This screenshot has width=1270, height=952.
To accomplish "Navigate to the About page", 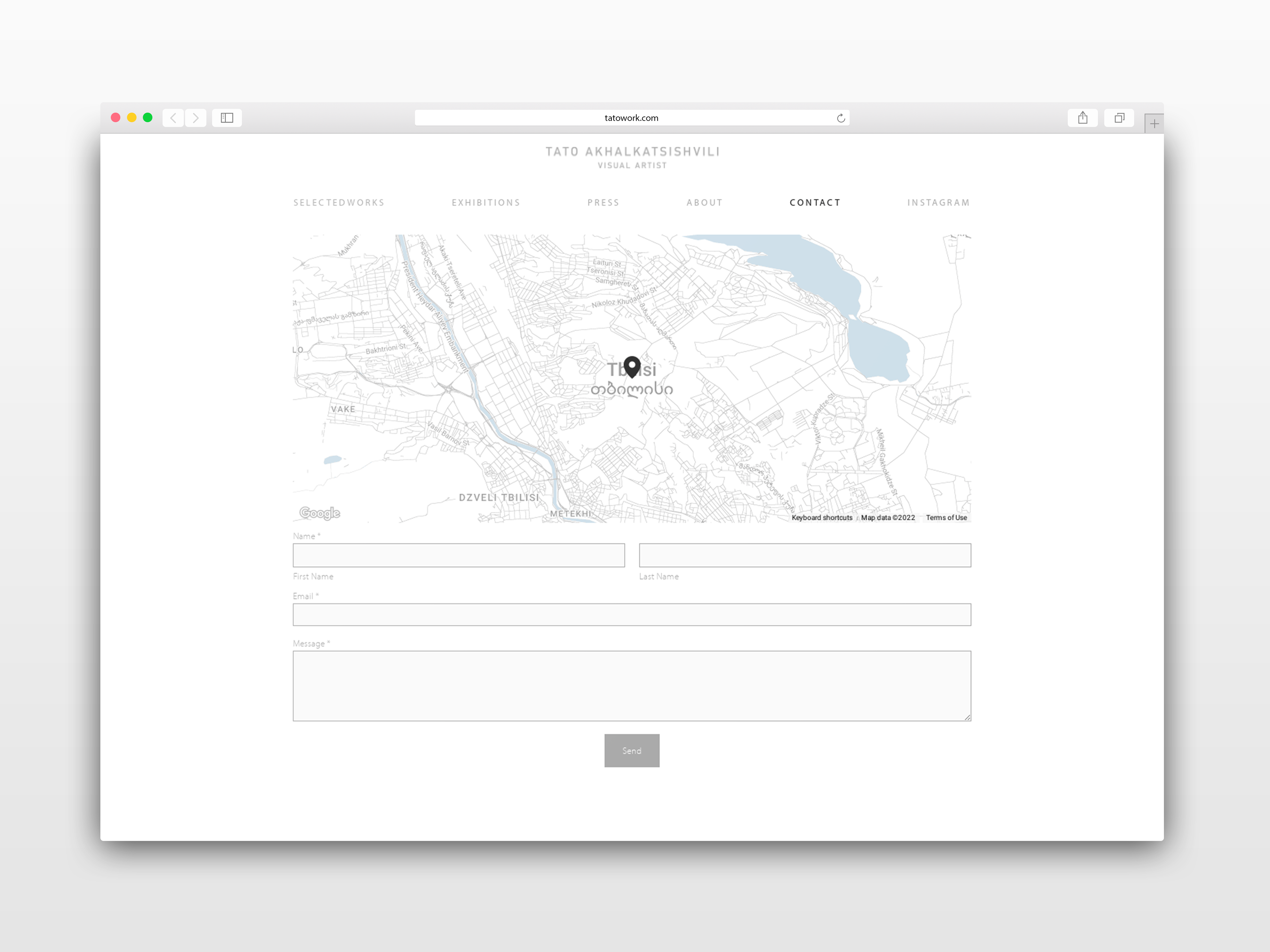I will point(704,203).
